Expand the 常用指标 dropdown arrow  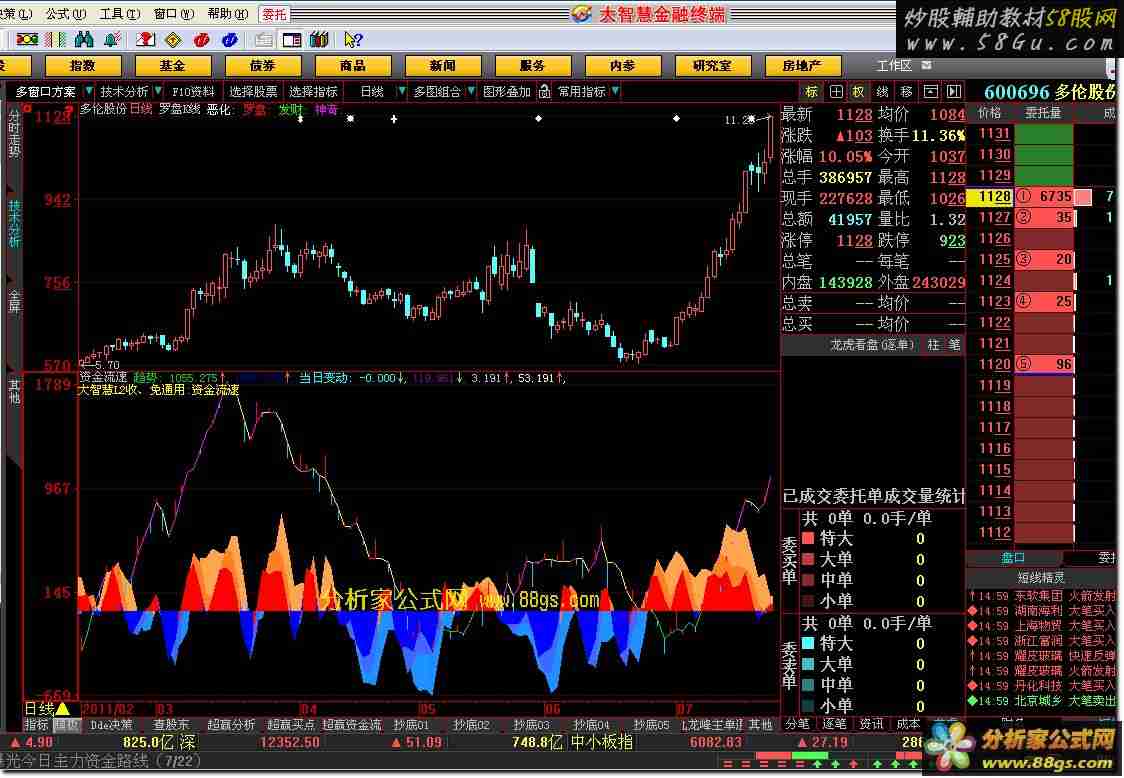pyautogui.click(x=616, y=92)
